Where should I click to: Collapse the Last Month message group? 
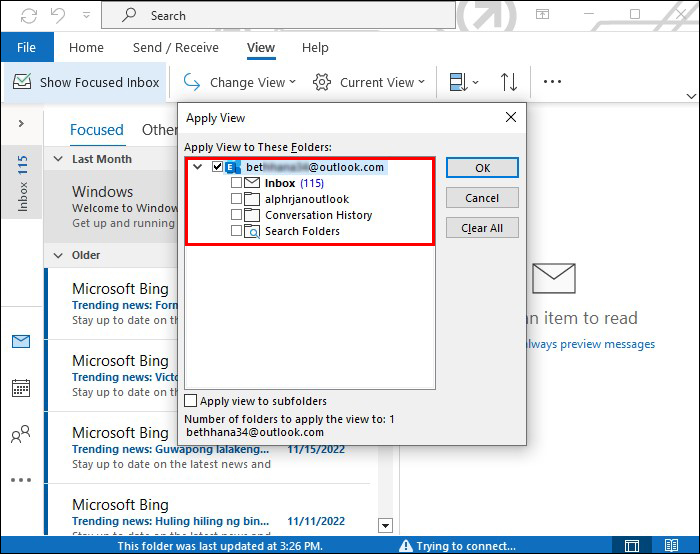58,159
